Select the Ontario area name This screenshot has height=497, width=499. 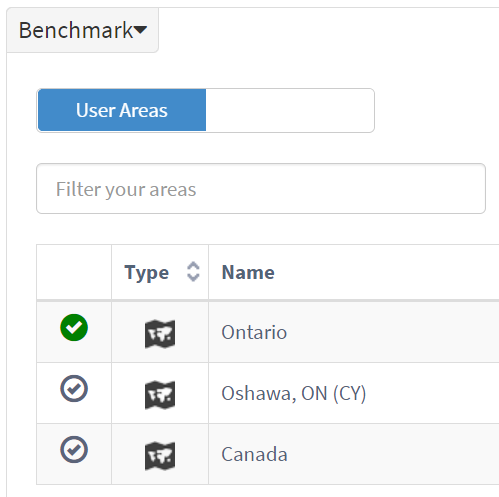254,332
